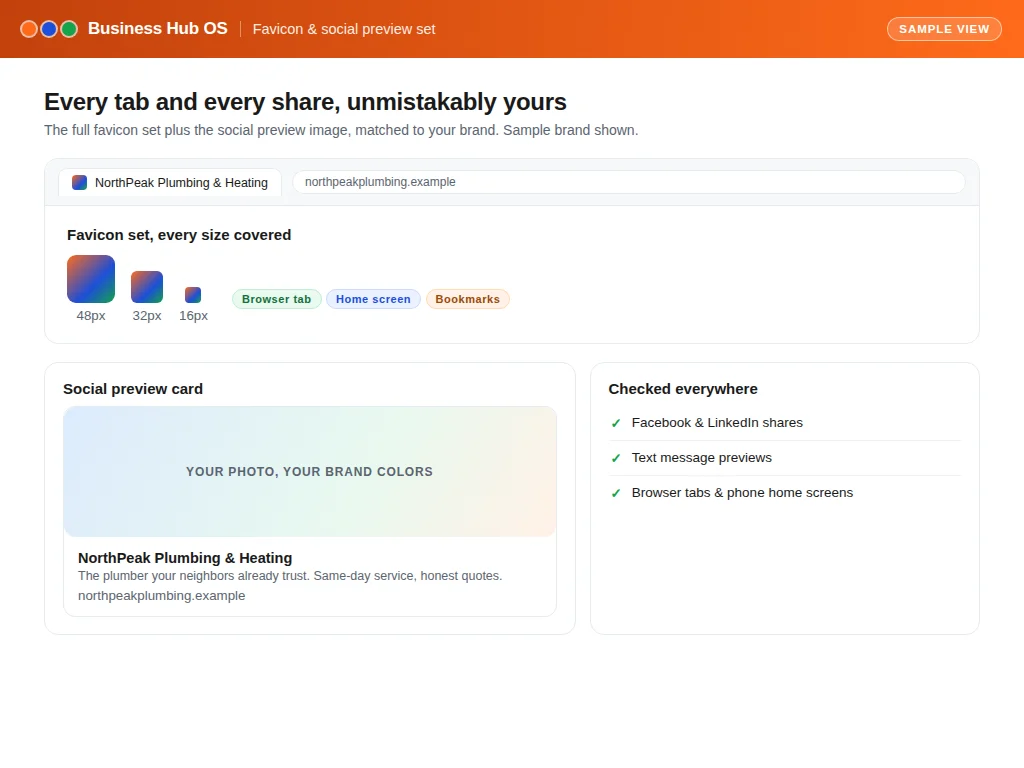Image resolution: width=1024 pixels, height=768 pixels.
Task: Click the green circle in the header logo
Action: coord(69,29)
